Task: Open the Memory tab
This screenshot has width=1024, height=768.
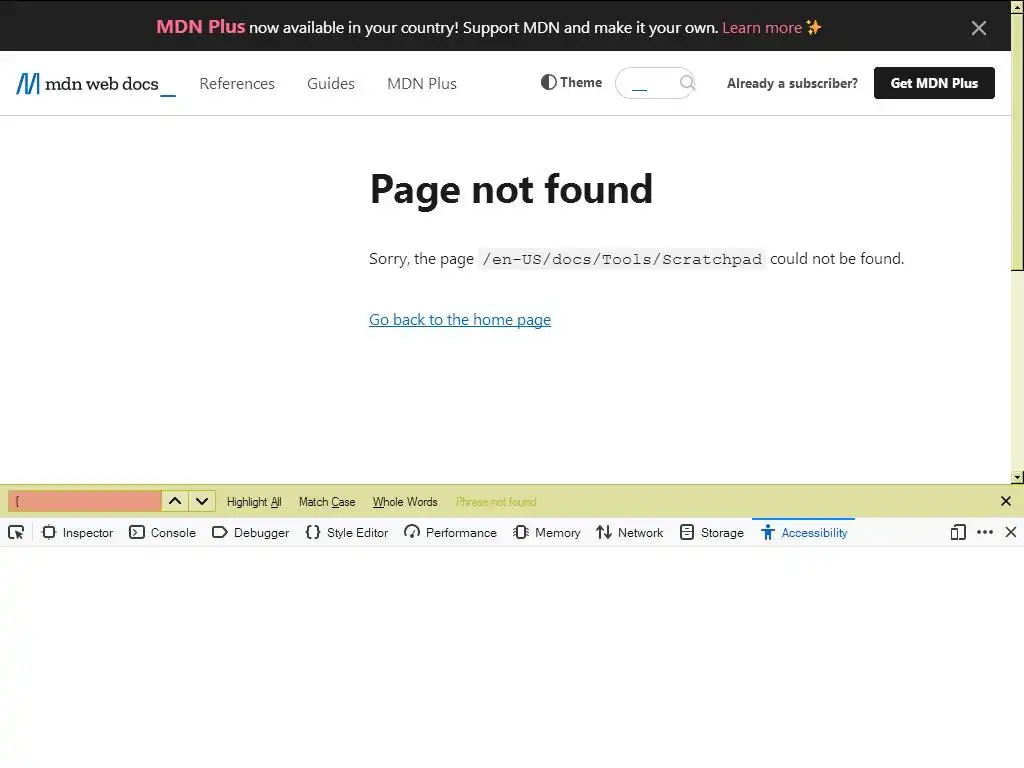Action: click(547, 533)
